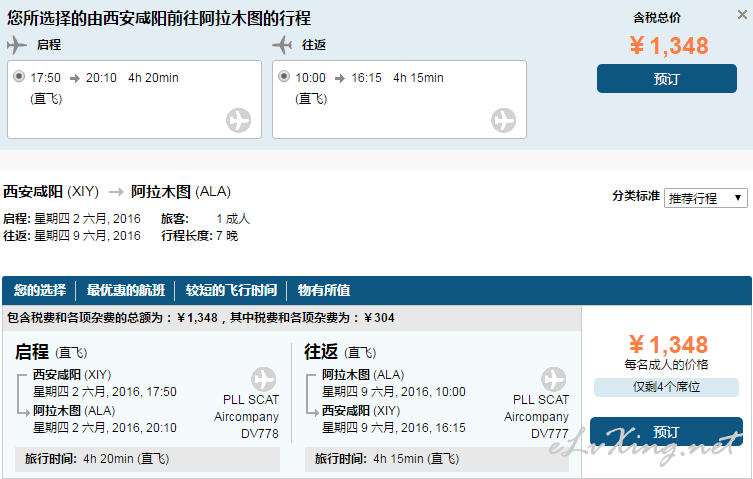Screen dimensions: 753x479
Task: Click the lower 预订 button beside flight details
Action: tap(666, 431)
